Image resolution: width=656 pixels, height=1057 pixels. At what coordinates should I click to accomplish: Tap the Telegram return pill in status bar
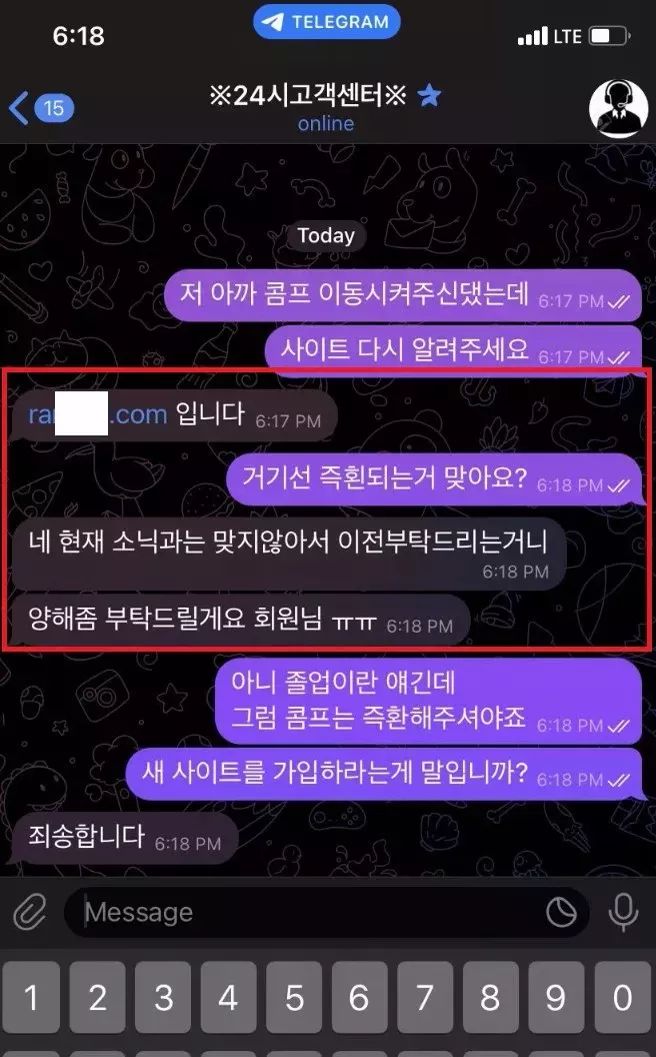point(326,22)
